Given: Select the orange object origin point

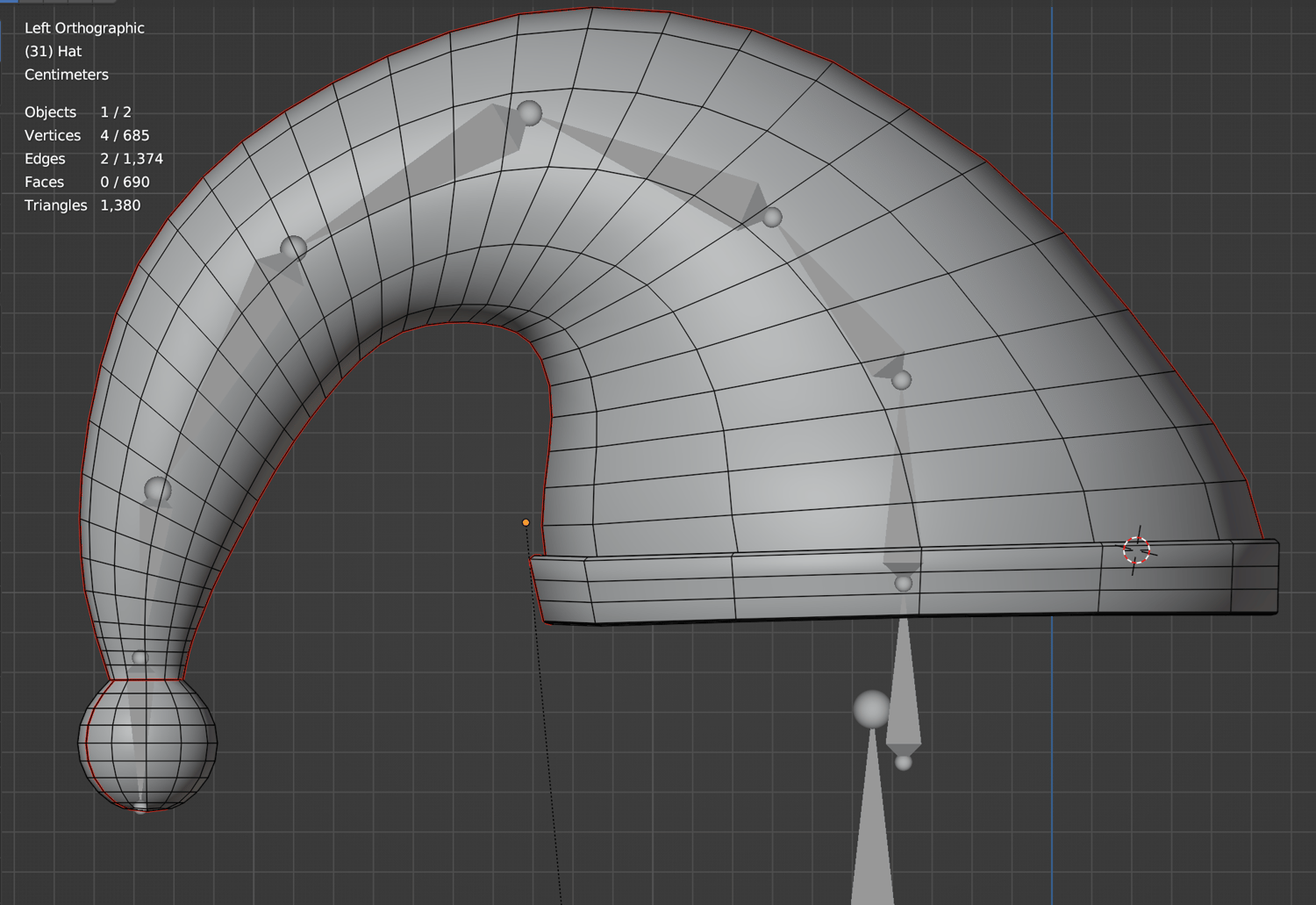Looking at the screenshot, I should pos(526,522).
